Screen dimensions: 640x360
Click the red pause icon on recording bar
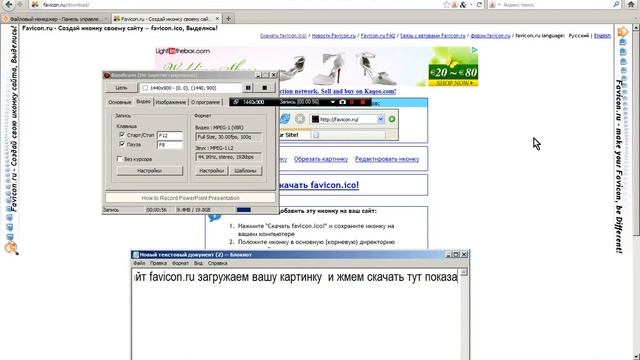352,102
